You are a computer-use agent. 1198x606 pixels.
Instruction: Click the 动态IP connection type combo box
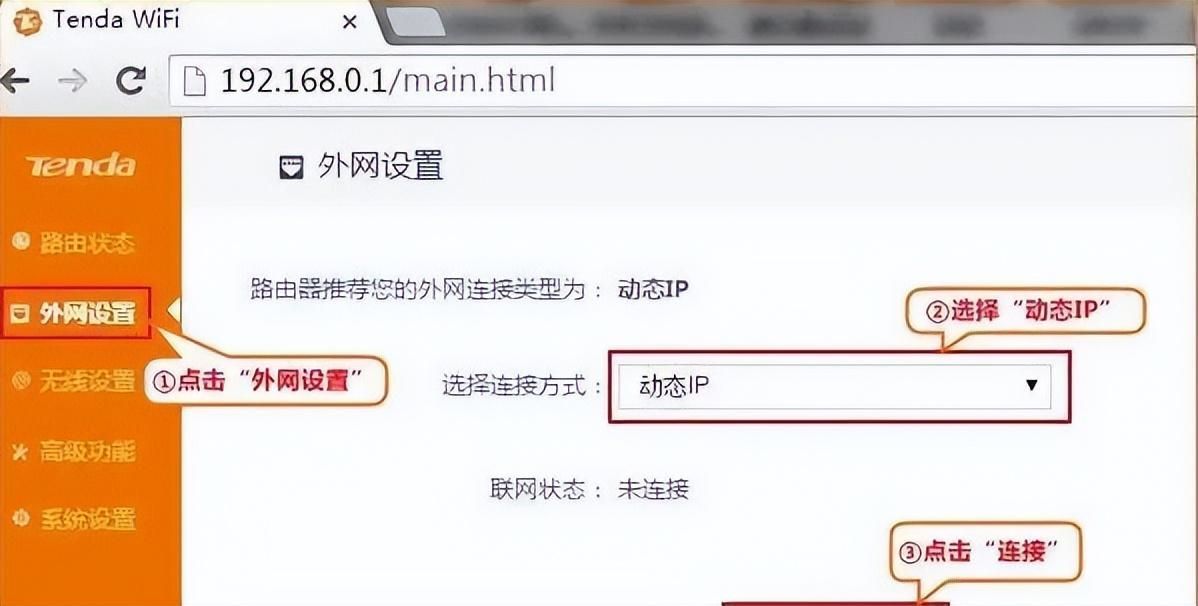[834, 386]
